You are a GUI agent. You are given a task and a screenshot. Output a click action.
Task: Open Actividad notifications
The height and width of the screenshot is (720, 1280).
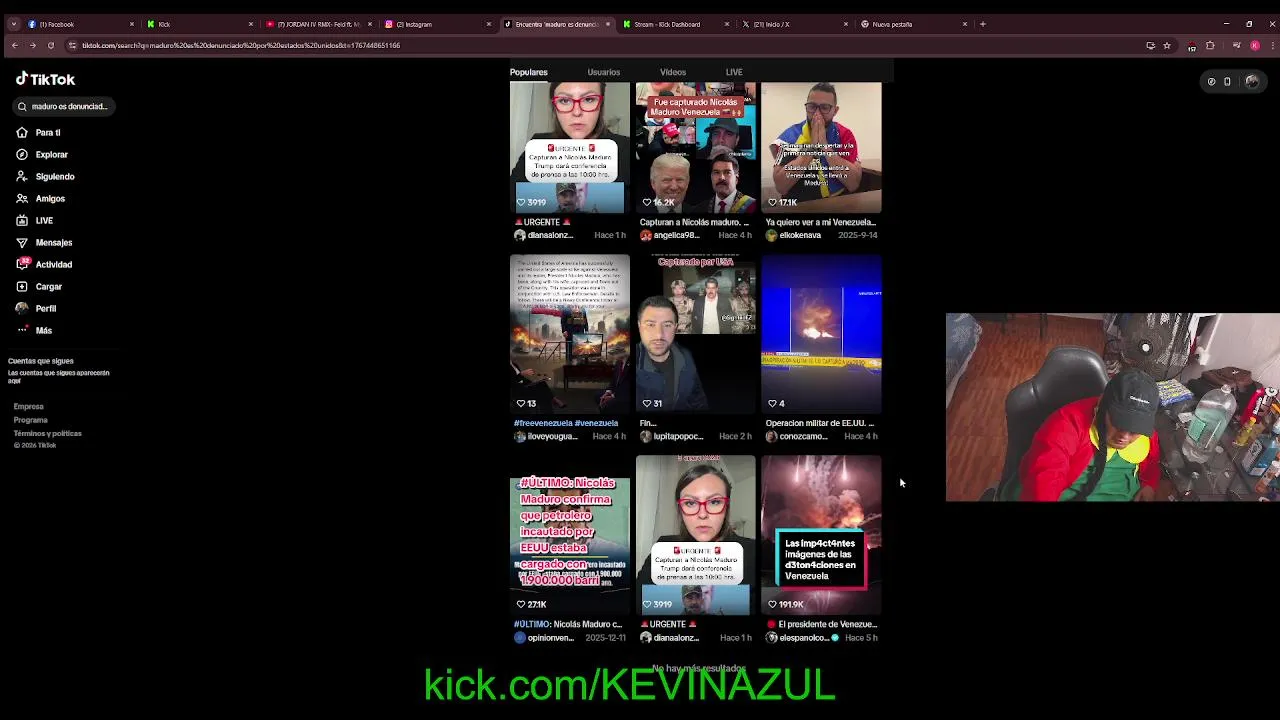pos(44,264)
